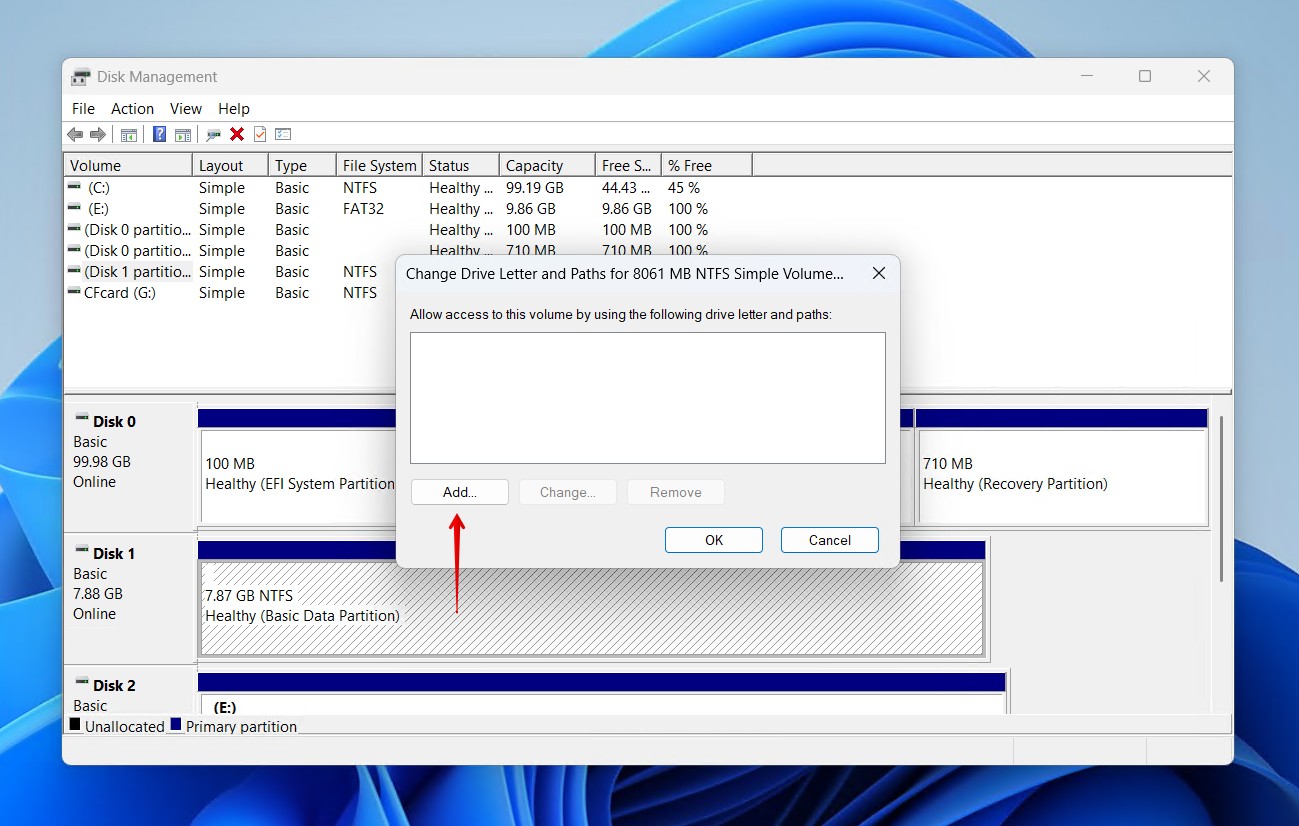The width and height of the screenshot is (1299, 826).
Task: Click the Back navigation arrow
Action: [75, 134]
